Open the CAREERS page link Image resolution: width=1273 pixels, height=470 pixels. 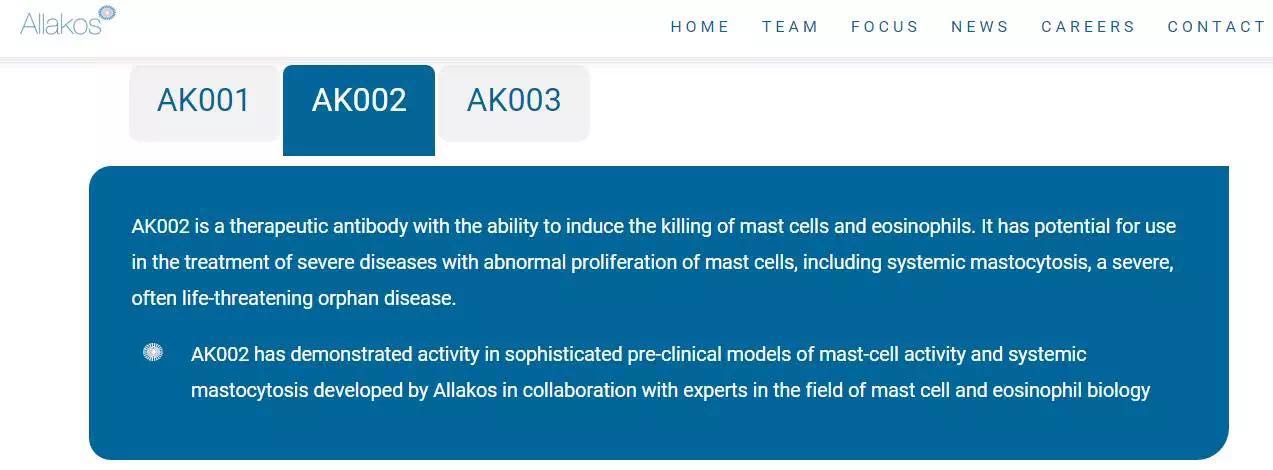(x=1088, y=27)
